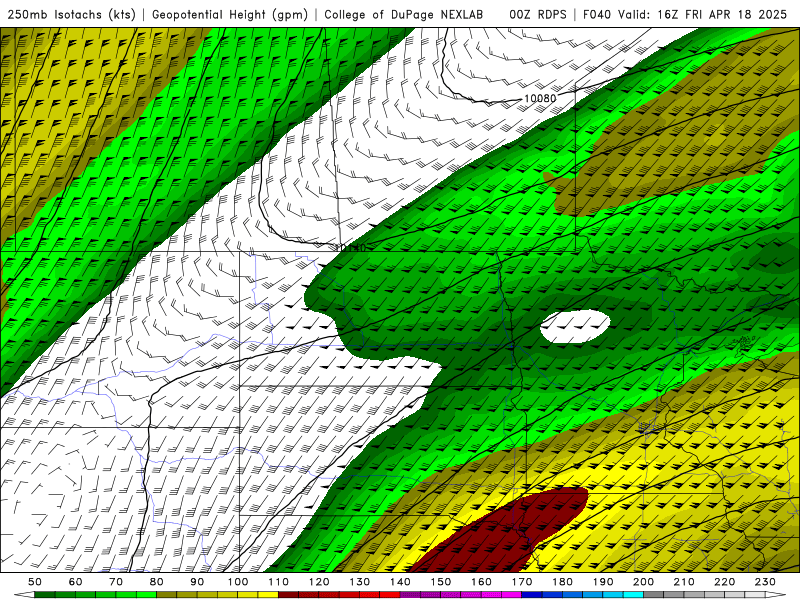This screenshot has height=600, width=800.
Task: Click the color scale label 120
Action: [319, 582]
